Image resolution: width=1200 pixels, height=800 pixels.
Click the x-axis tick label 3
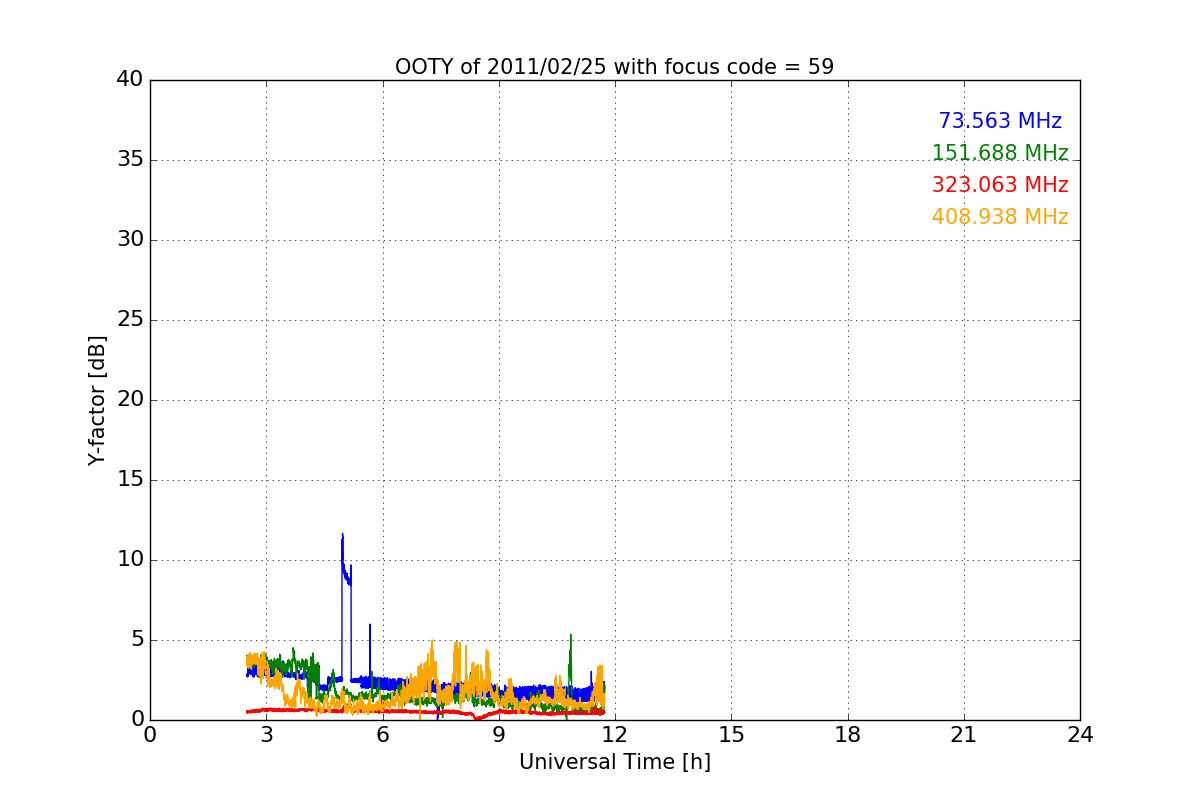[266, 735]
